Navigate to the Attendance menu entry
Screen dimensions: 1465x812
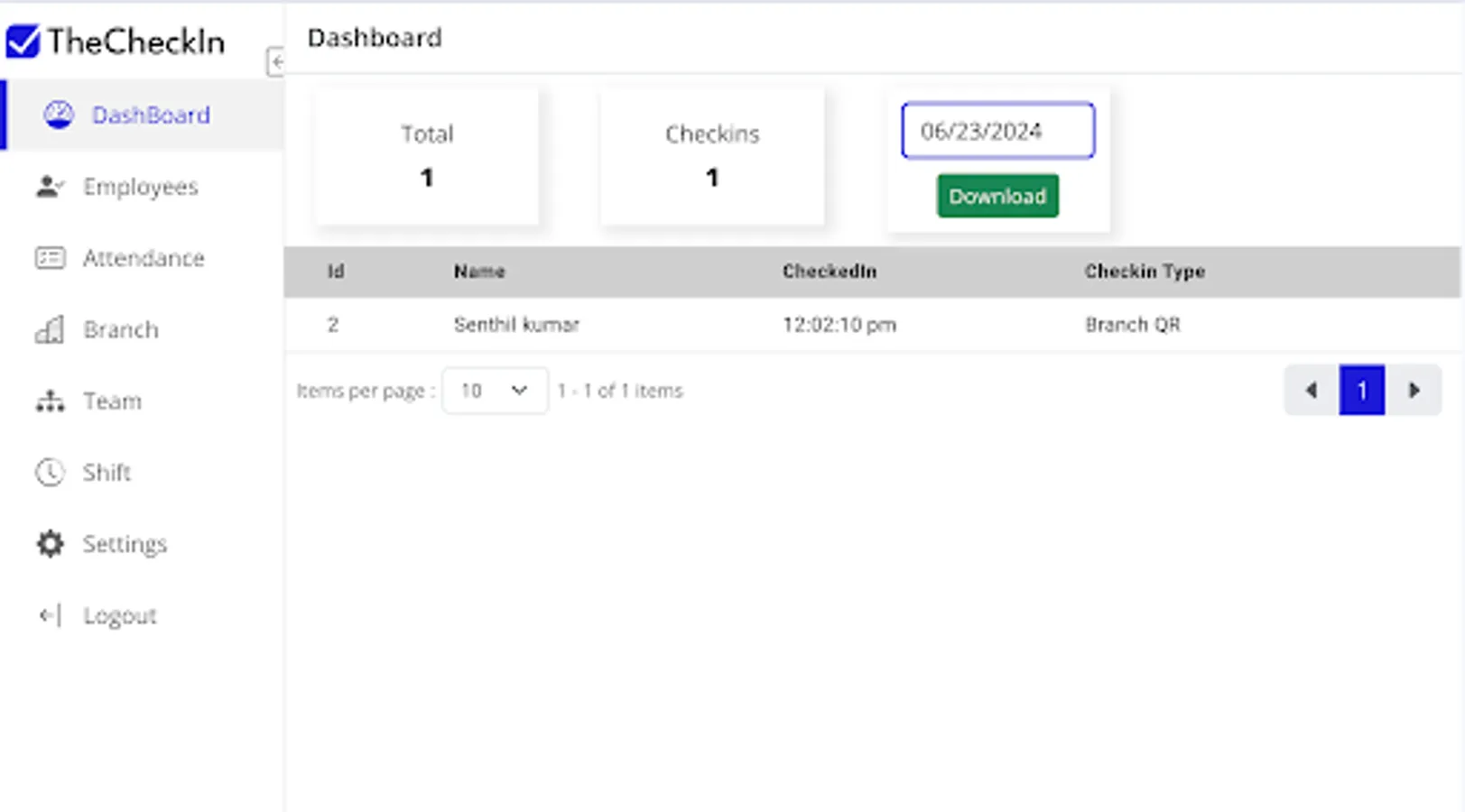(x=144, y=258)
